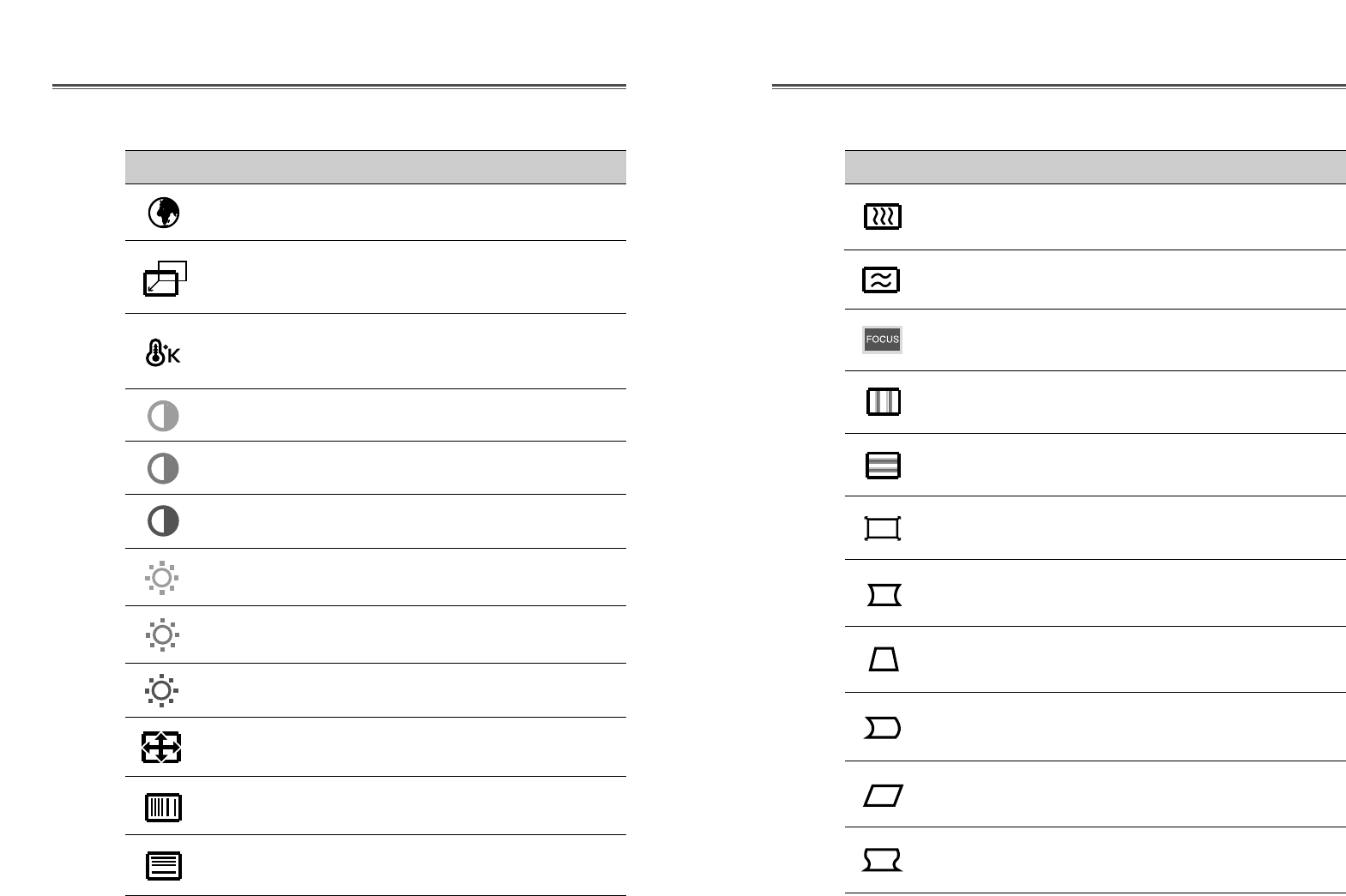Open the thermometer K color temperature icon
Screen dimensions: 1346x896
(x=162, y=353)
